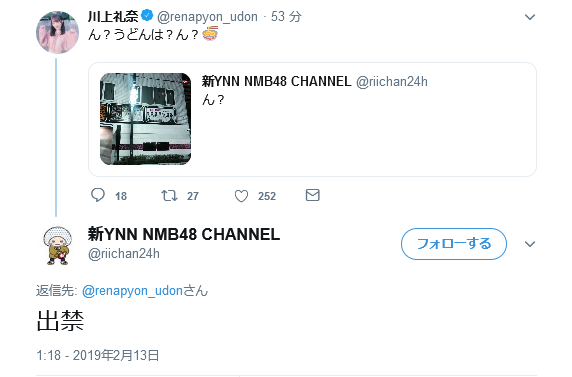Image resolution: width=572 pixels, height=377 pixels.
Task: Click the blue verified badge next to 川上礼奈
Action: pos(147,16)
